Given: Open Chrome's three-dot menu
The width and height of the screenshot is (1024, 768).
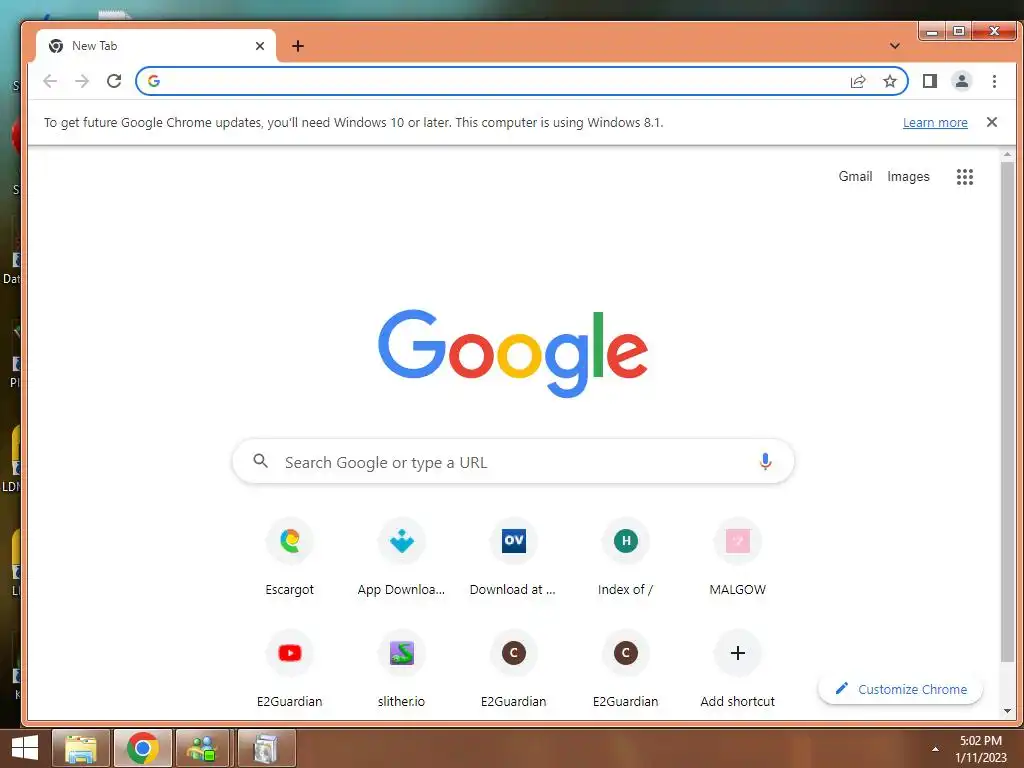Looking at the screenshot, I should [x=994, y=81].
